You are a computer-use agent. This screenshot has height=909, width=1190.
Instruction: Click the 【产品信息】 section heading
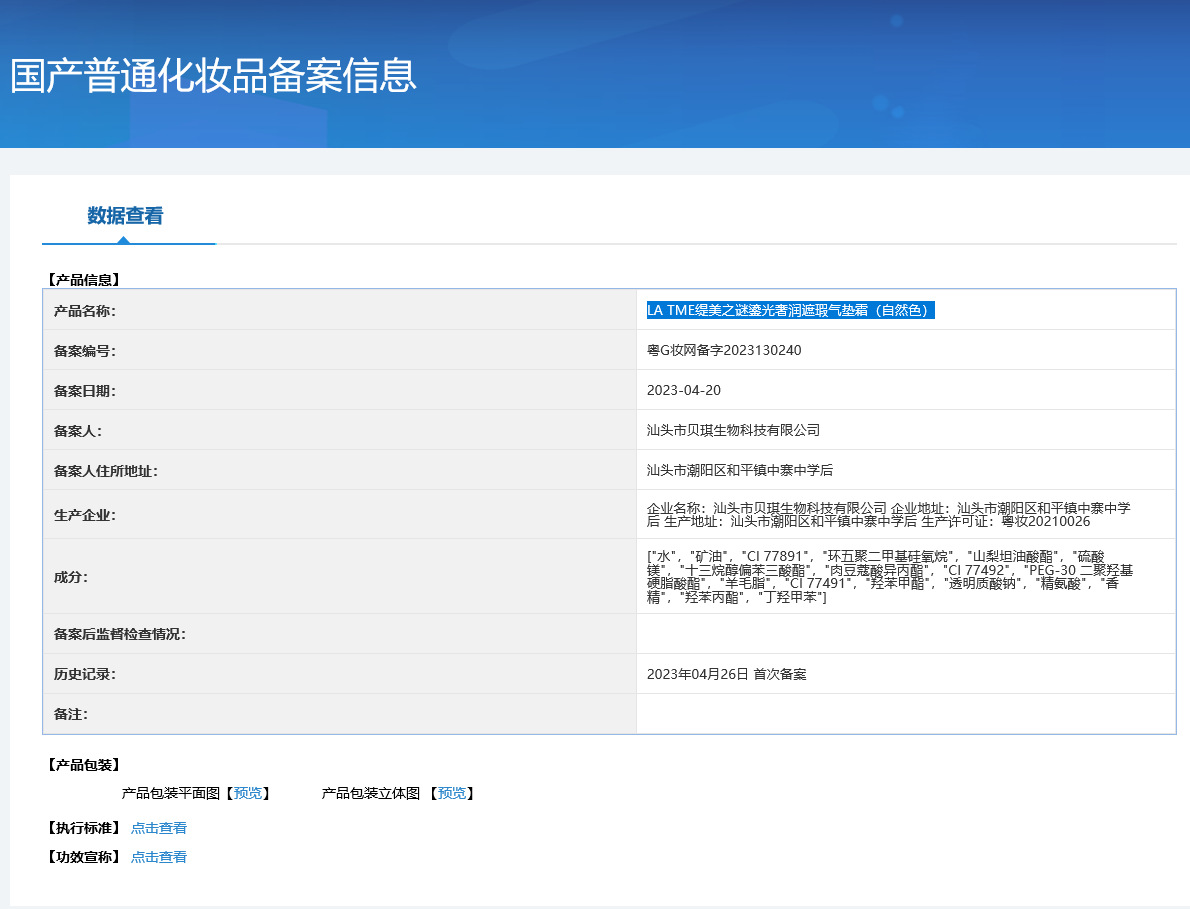click(84, 280)
